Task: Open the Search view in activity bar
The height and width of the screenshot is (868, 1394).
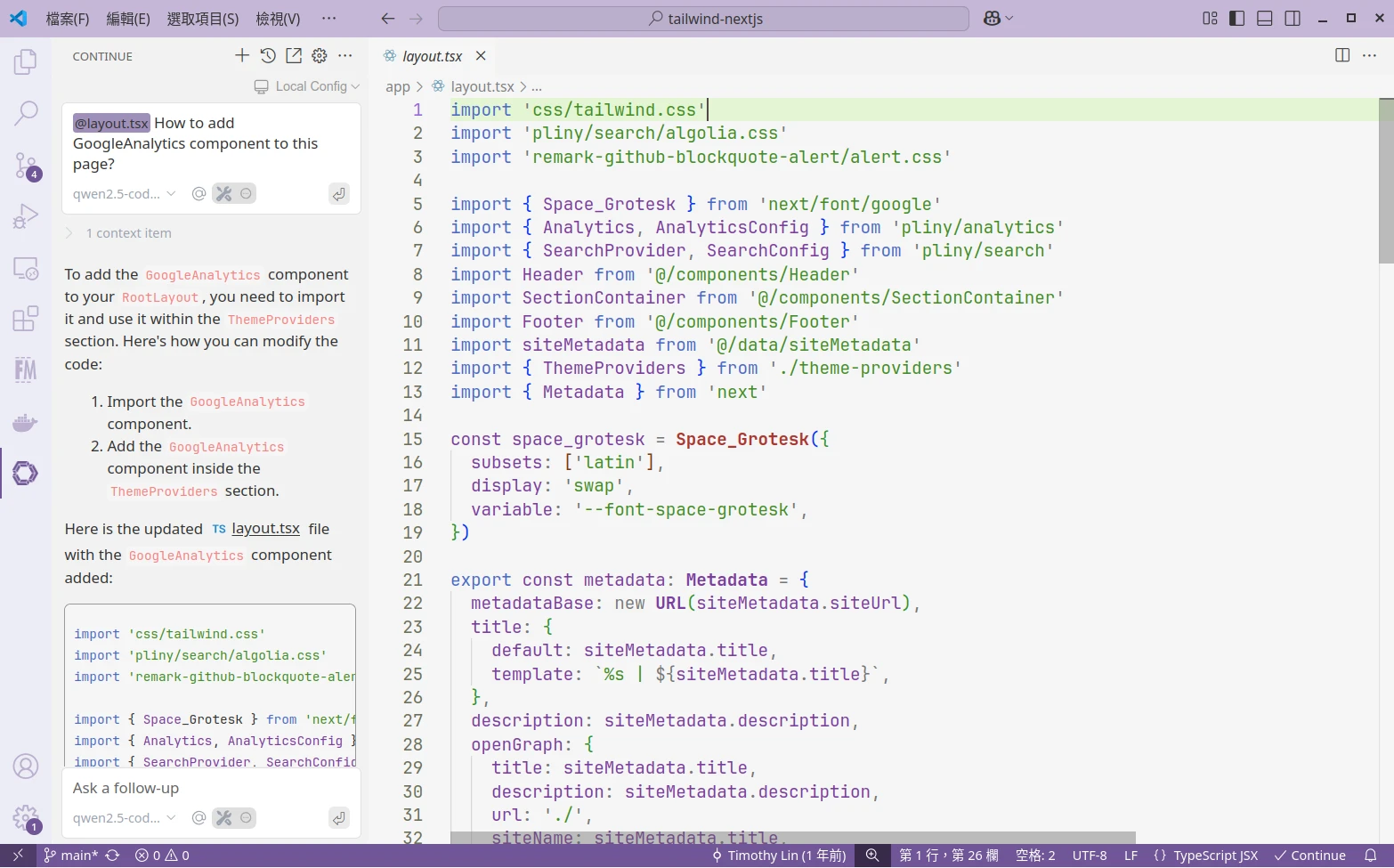Action: (26, 113)
